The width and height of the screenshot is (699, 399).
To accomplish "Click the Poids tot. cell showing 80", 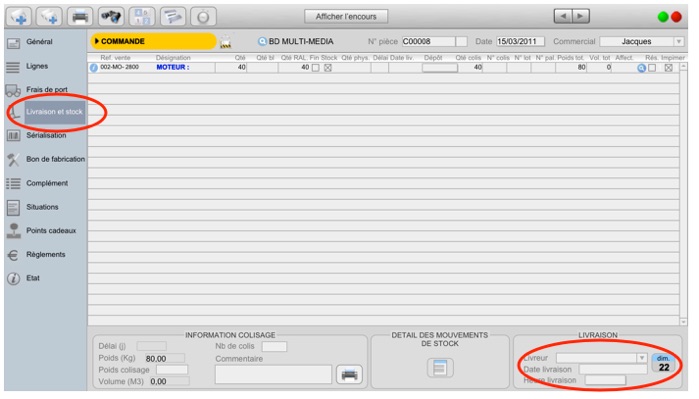I will 571,68.
